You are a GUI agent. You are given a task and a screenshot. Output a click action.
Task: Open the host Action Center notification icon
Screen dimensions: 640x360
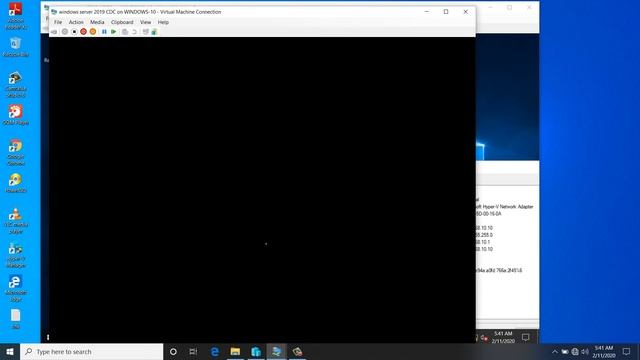click(x=626, y=351)
